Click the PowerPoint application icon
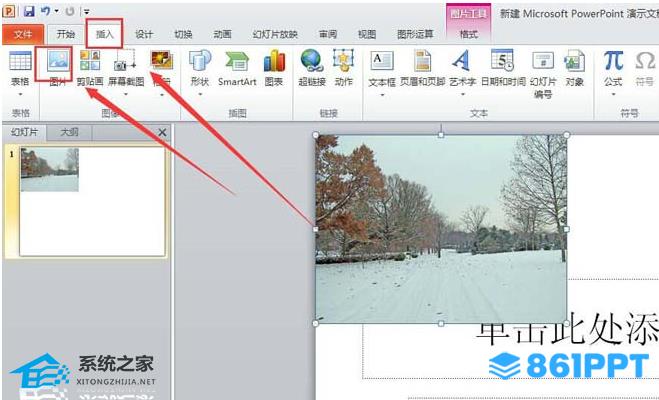Viewport: 659px width, 400px height. pyautogui.click(x=9, y=11)
